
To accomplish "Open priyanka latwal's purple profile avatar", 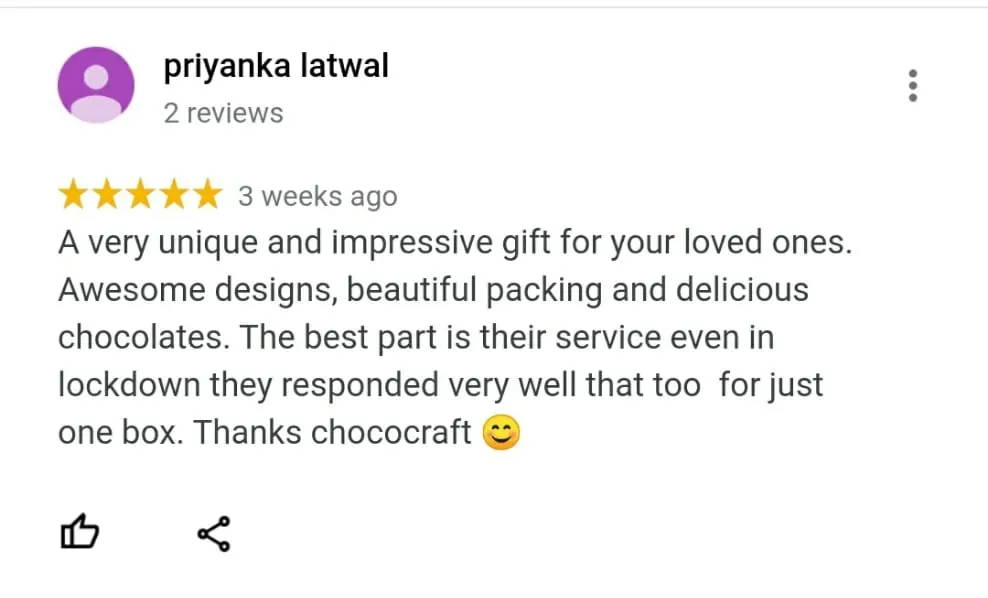I will coord(96,85).
